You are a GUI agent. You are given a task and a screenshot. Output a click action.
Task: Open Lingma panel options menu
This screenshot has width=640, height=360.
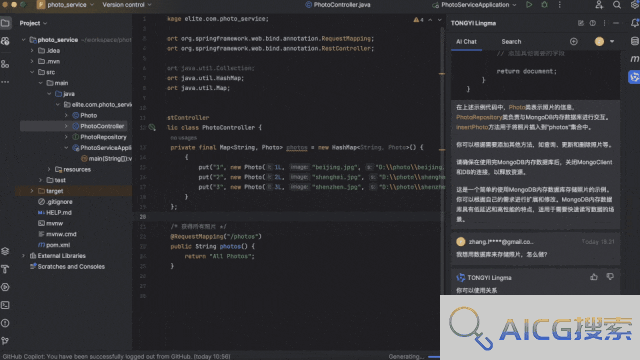pyautogui.click(x=604, y=23)
